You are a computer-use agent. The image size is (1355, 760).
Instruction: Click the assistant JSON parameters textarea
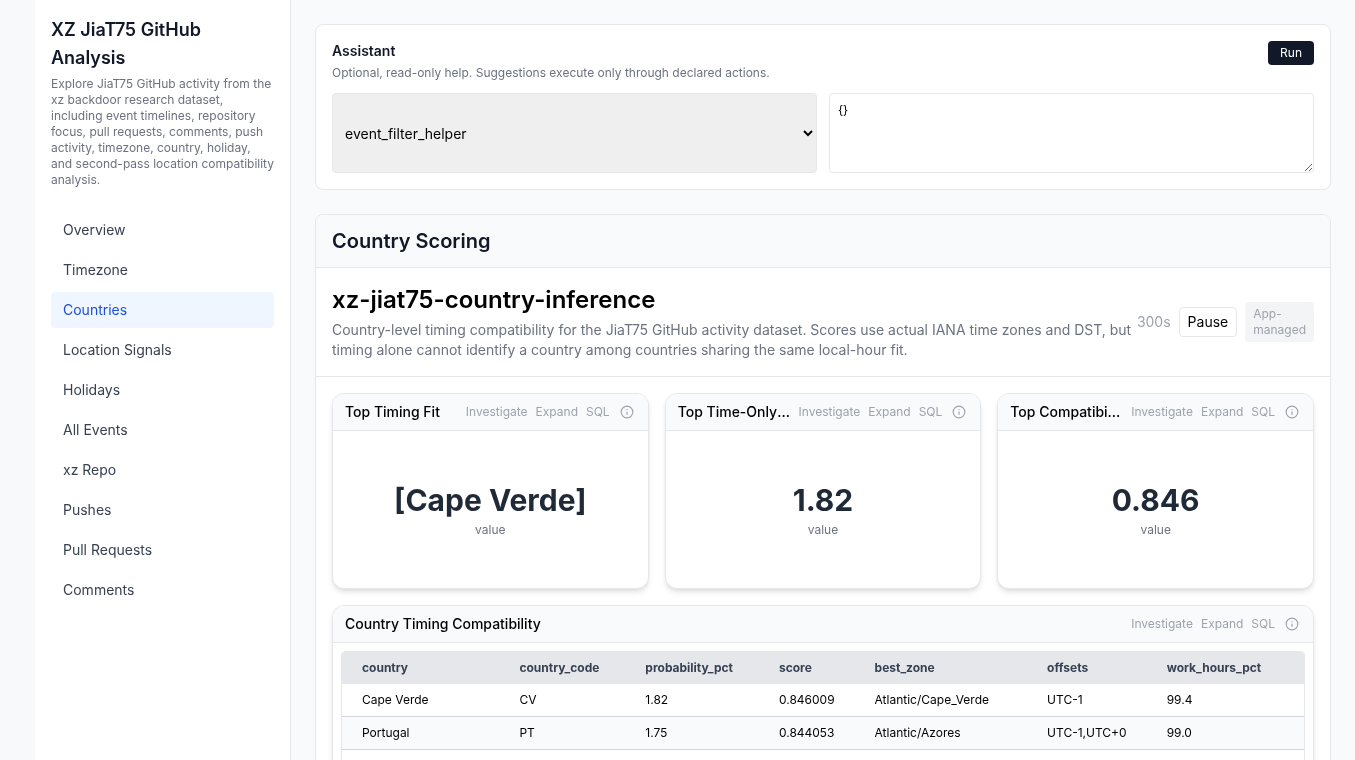tap(1071, 133)
